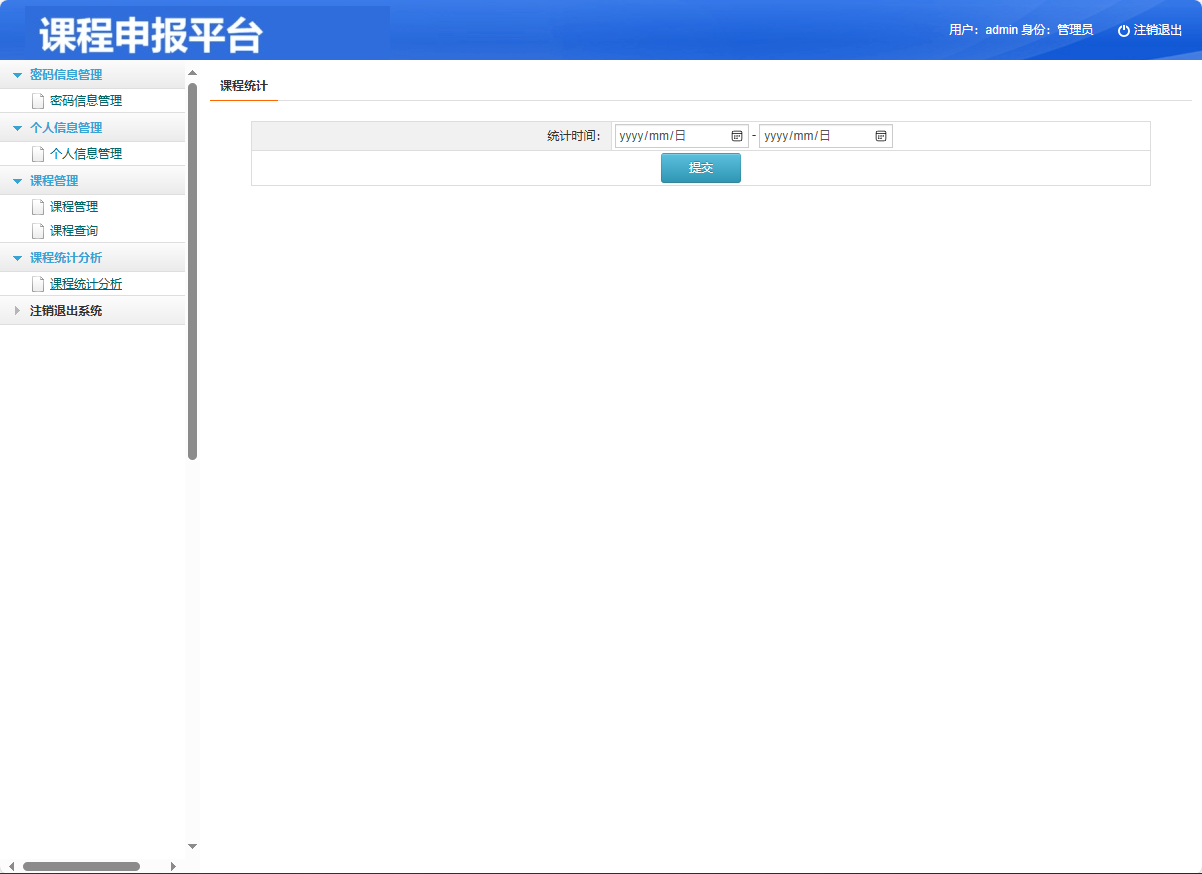Click the document icon beside 个人信息管理
1202x874 pixels.
click(38, 153)
